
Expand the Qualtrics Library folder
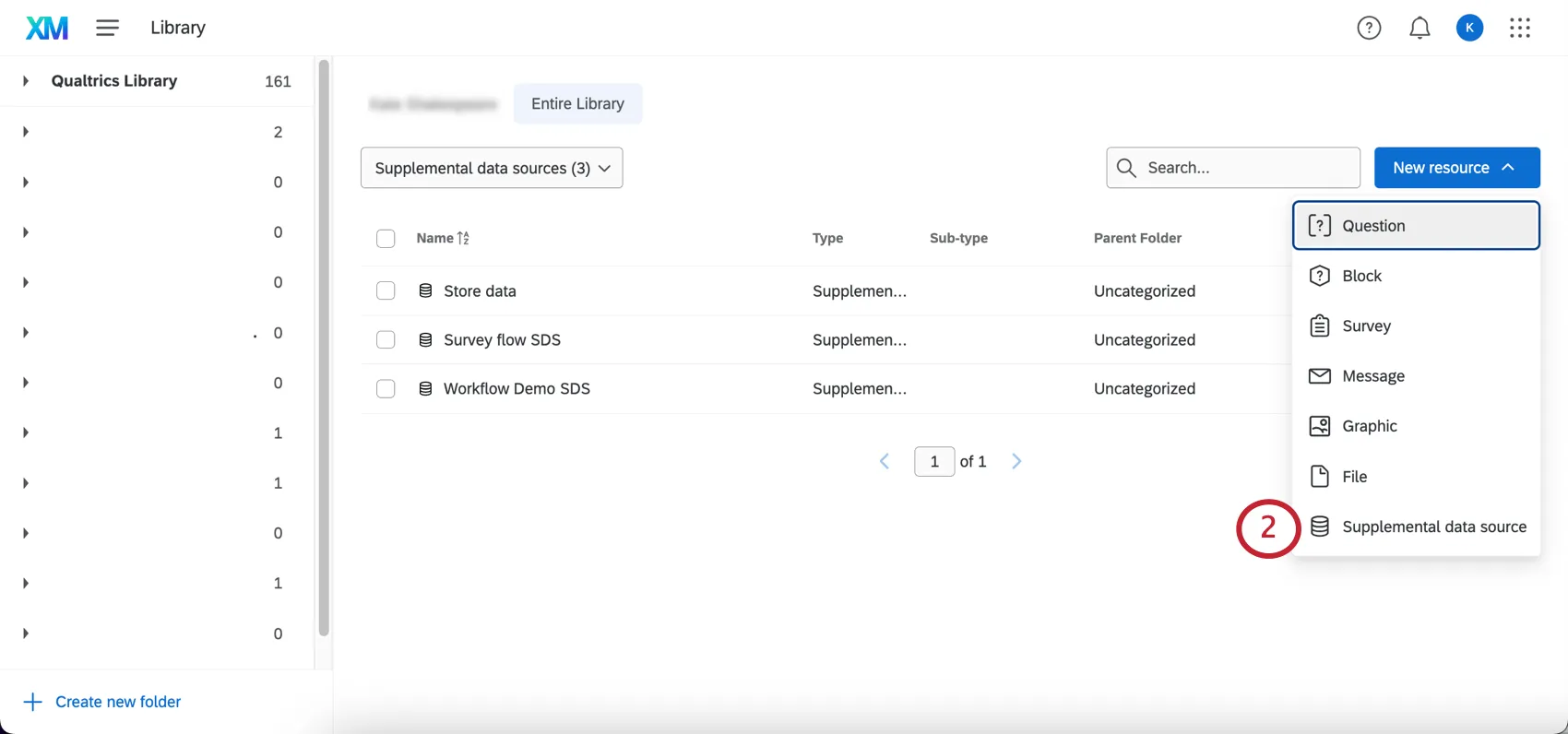click(x=26, y=81)
